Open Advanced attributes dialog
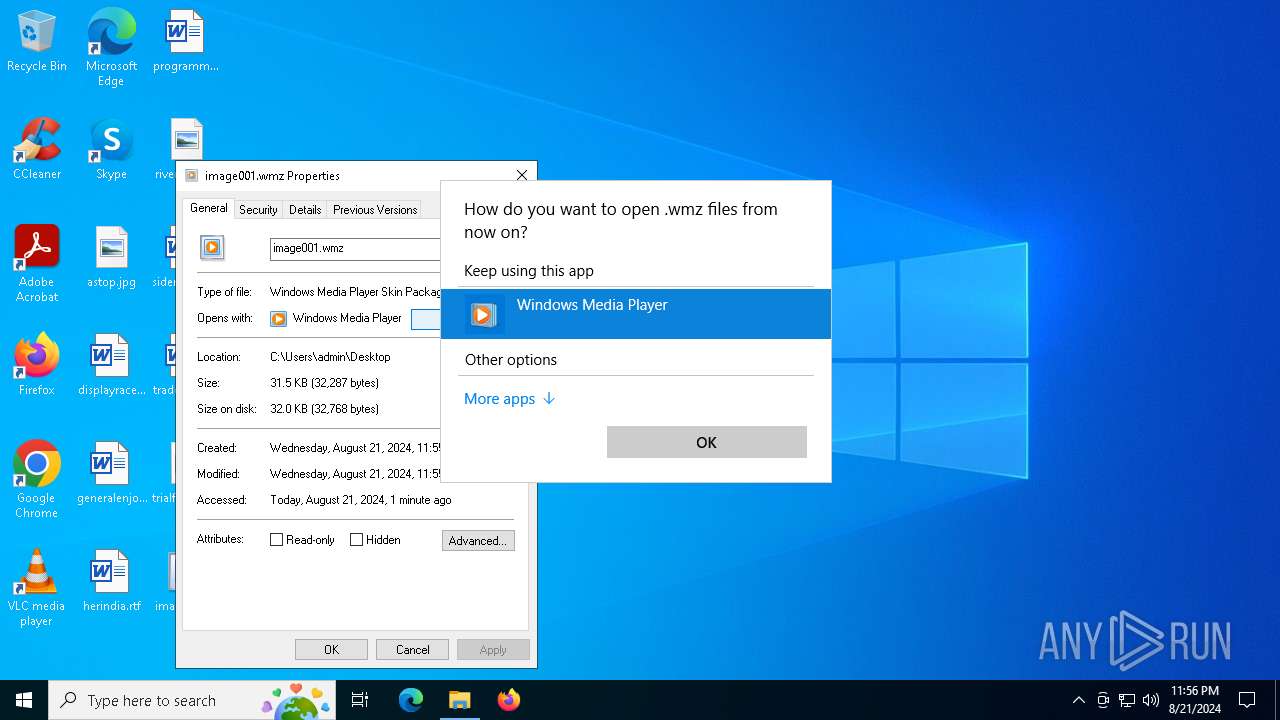 point(478,540)
